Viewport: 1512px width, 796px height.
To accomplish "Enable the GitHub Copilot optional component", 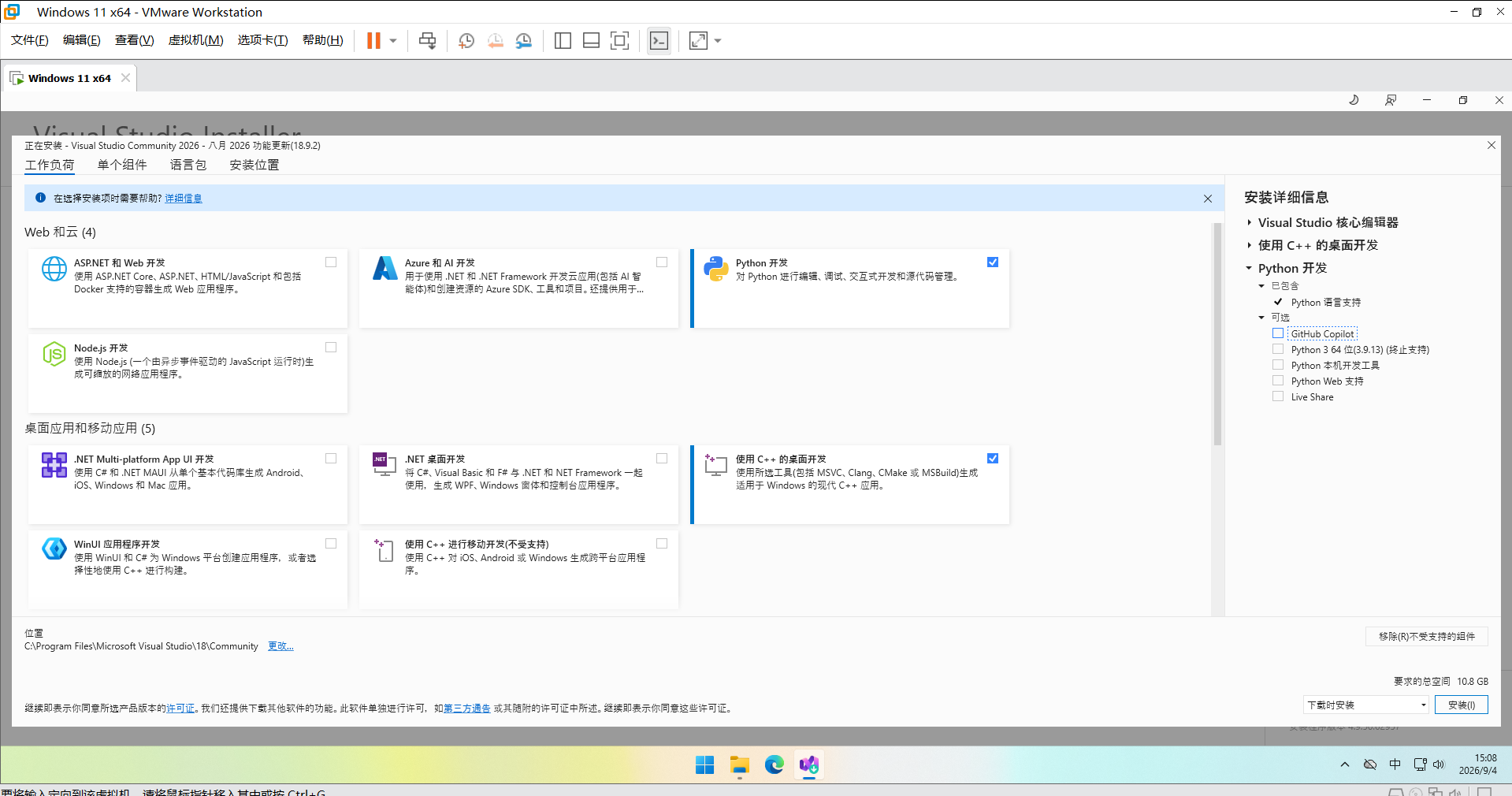I will pyautogui.click(x=1278, y=333).
